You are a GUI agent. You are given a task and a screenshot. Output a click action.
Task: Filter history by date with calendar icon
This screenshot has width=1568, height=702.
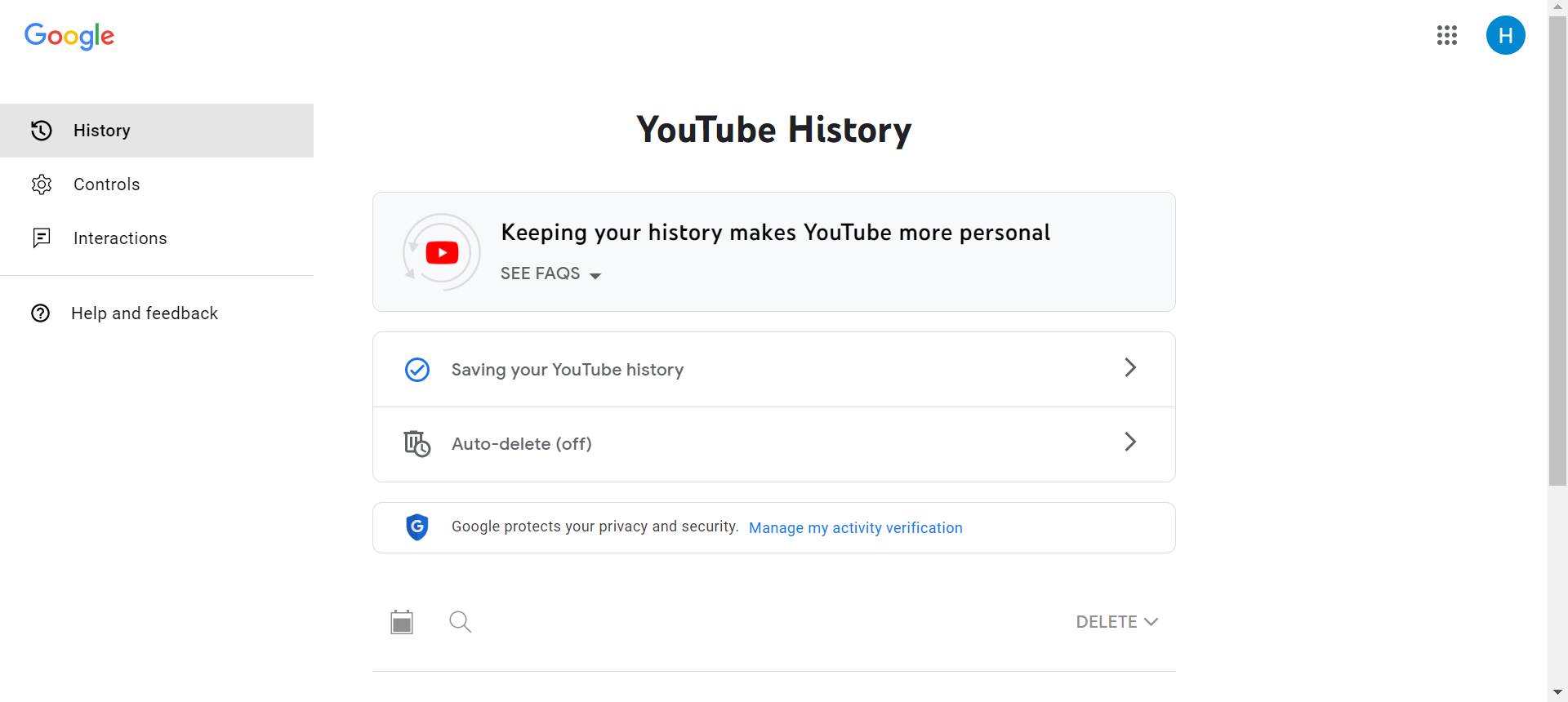point(402,622)
